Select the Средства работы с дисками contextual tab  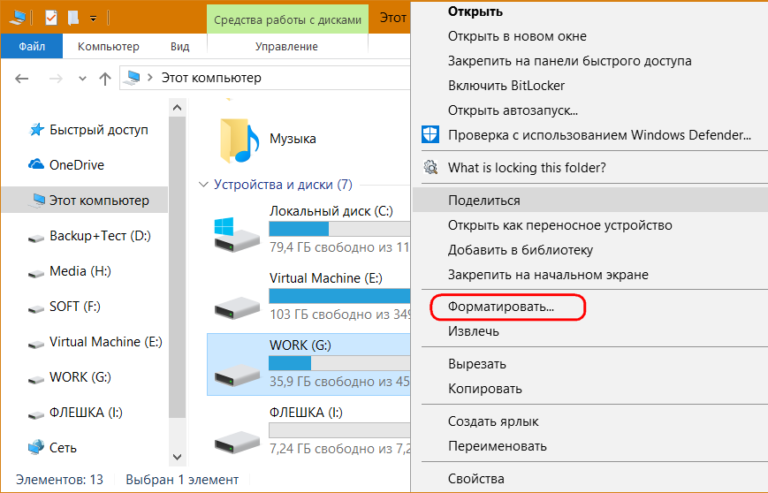tap(288, 20)
